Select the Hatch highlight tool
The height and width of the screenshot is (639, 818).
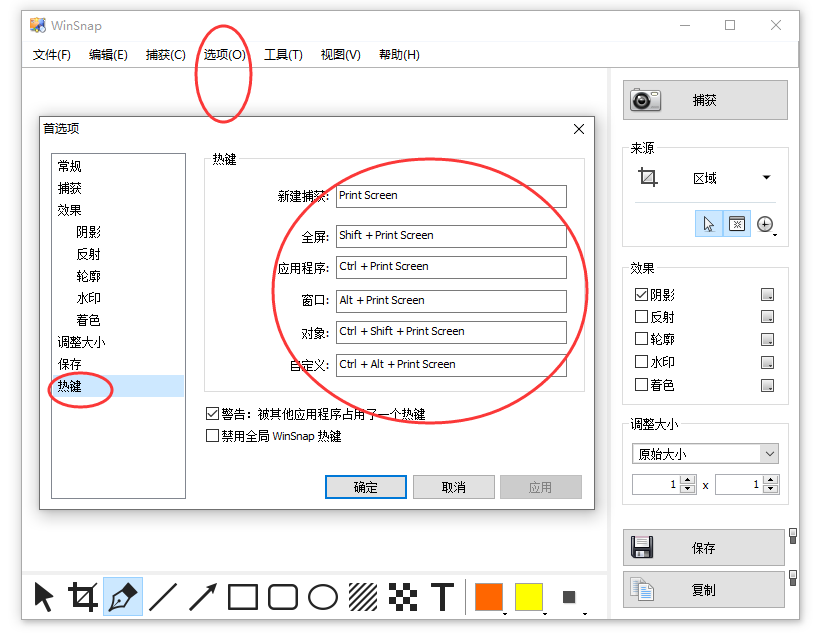tap(363, 597)
